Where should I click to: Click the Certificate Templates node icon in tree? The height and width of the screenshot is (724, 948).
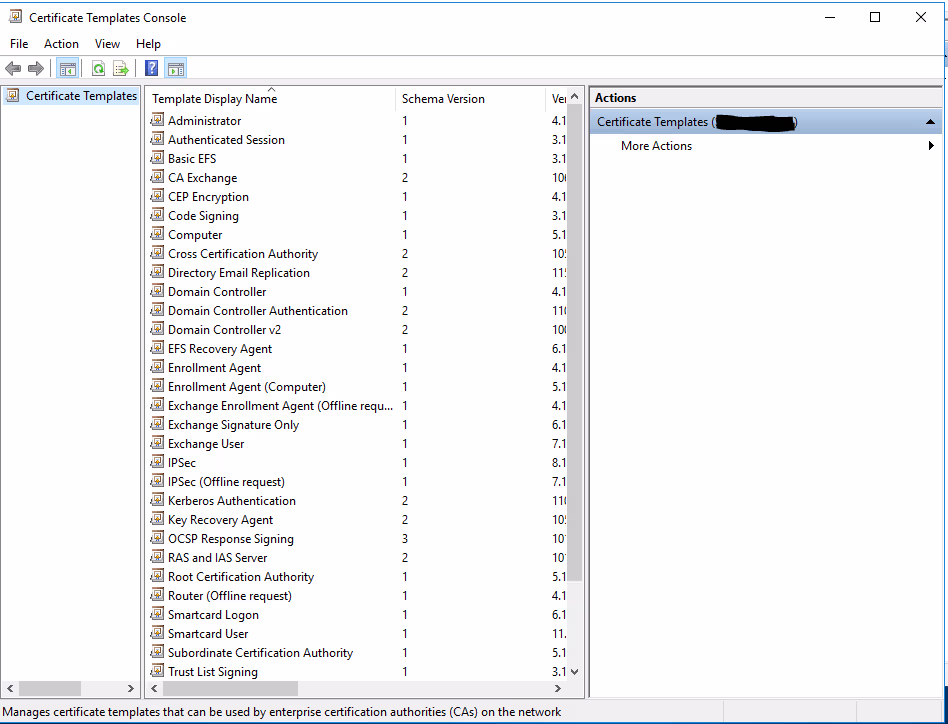coord(13,96)
